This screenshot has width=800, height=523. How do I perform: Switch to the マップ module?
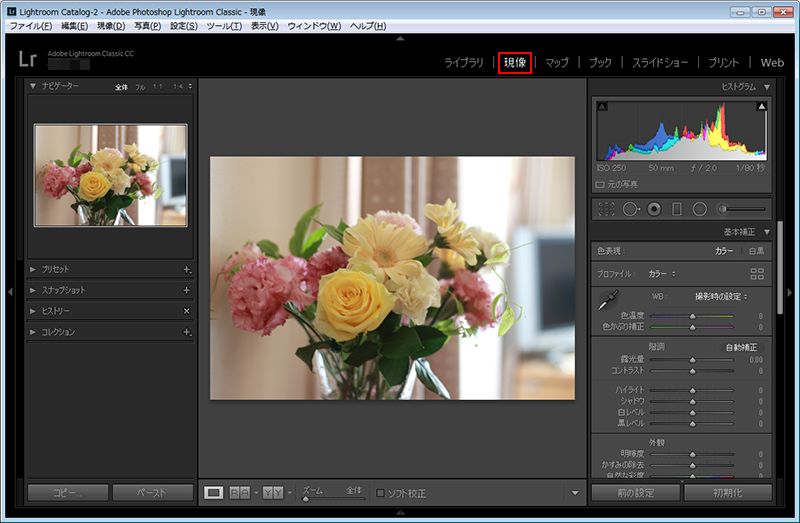click(557, 63)
